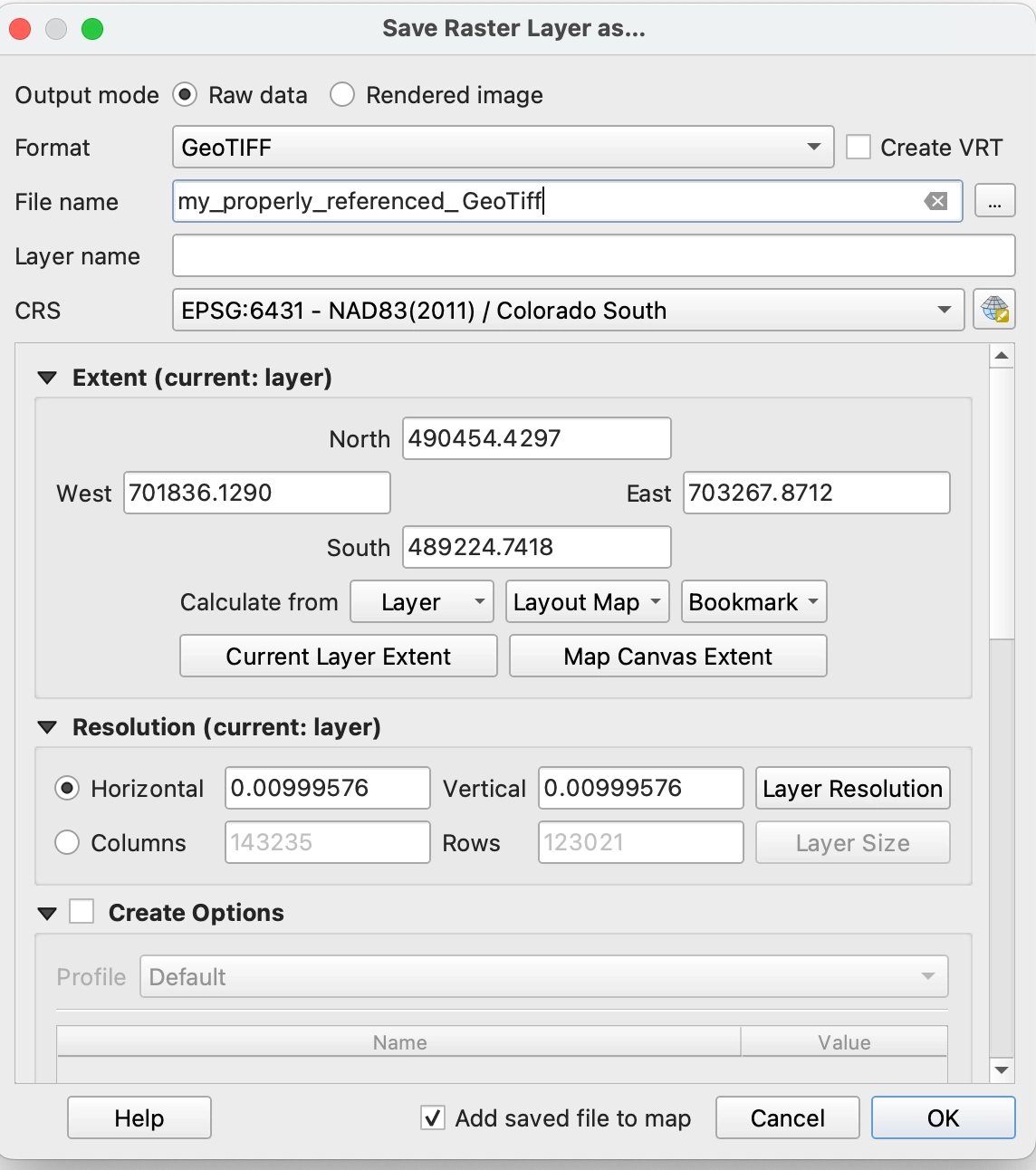This screenshot has height=1170, width=1036.
Task: Select the Columns radio button
Action: [68, 843]
